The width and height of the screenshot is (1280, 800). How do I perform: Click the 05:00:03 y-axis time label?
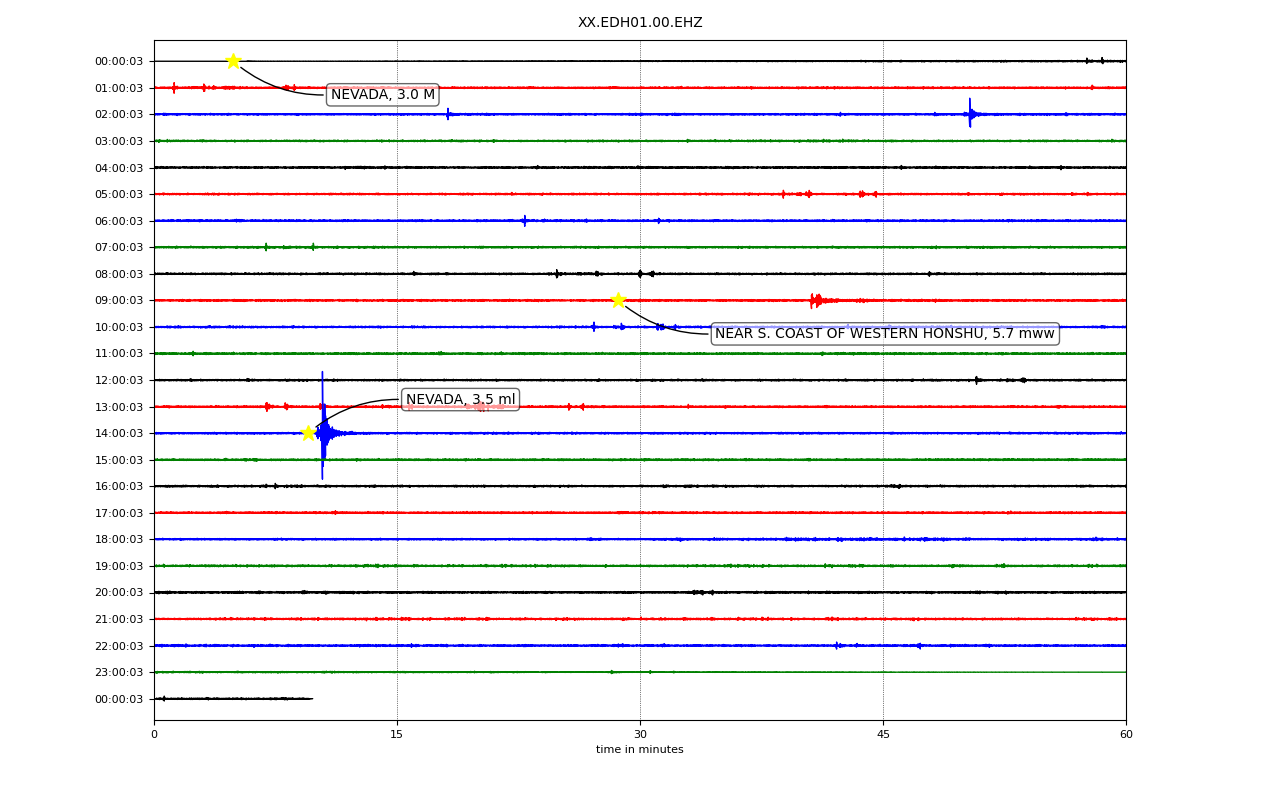coord(119,194)
